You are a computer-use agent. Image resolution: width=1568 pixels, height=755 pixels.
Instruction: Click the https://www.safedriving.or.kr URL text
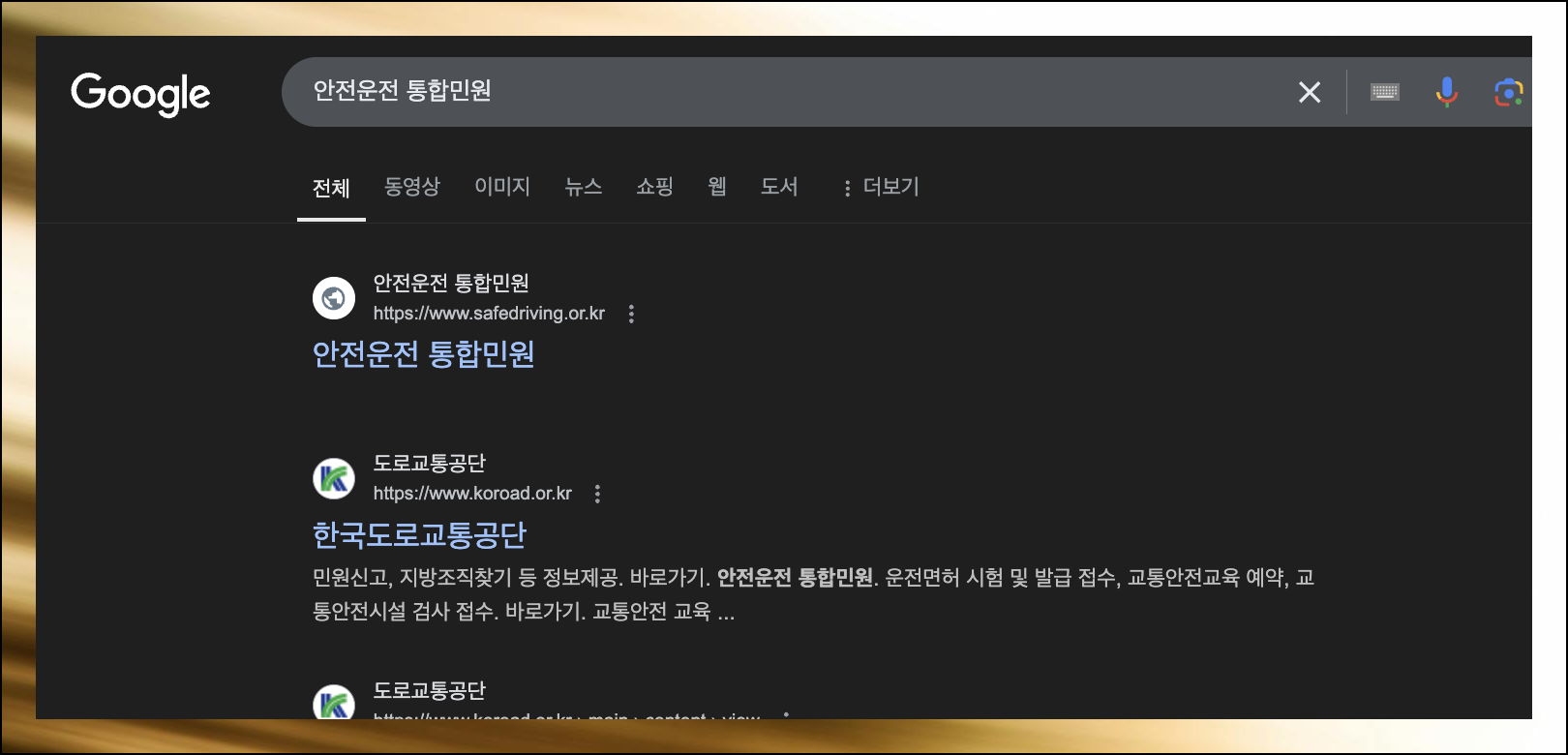pyautogui.click(x=489, y=314)
